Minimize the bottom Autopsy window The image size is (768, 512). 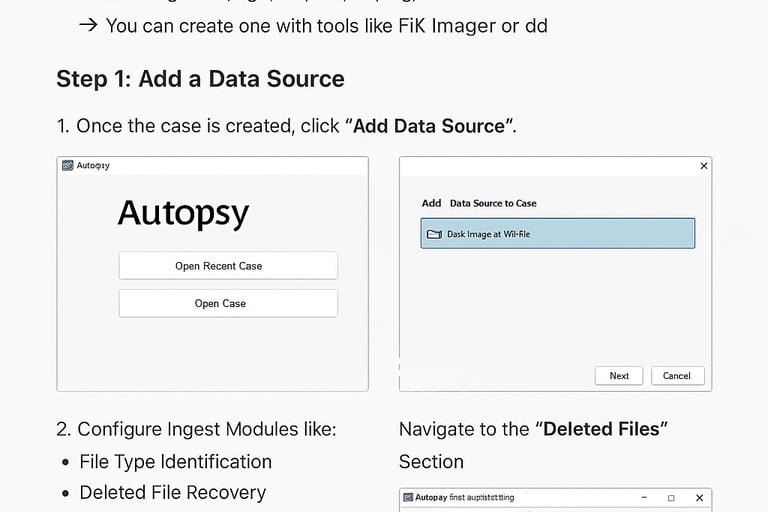pos(644,498)
